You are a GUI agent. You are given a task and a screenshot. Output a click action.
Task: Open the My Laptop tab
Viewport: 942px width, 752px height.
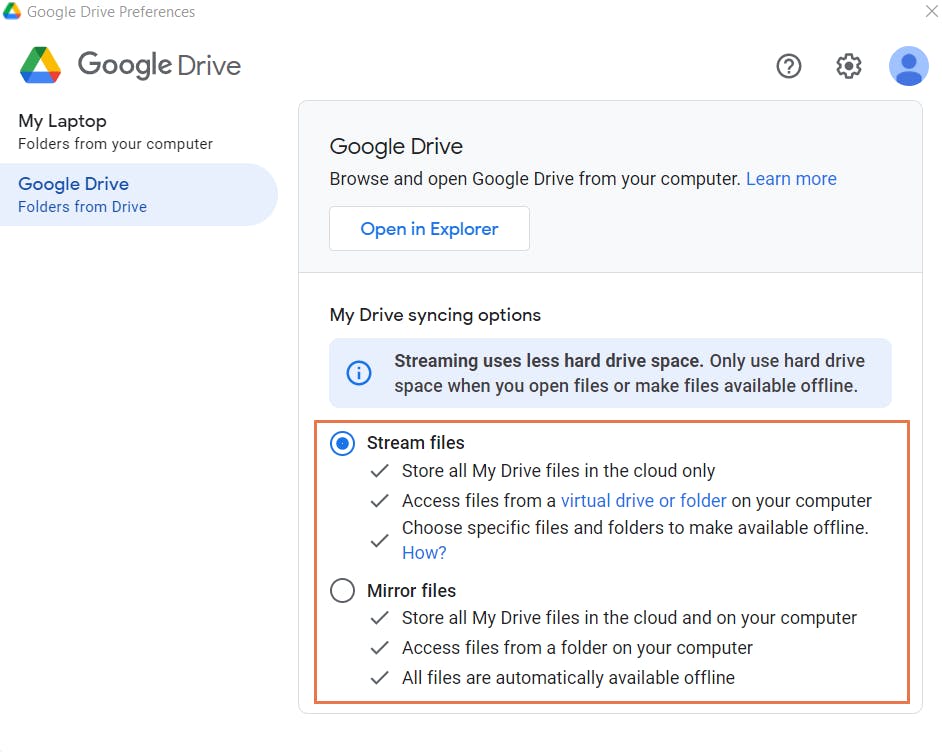tap(115, 131)
